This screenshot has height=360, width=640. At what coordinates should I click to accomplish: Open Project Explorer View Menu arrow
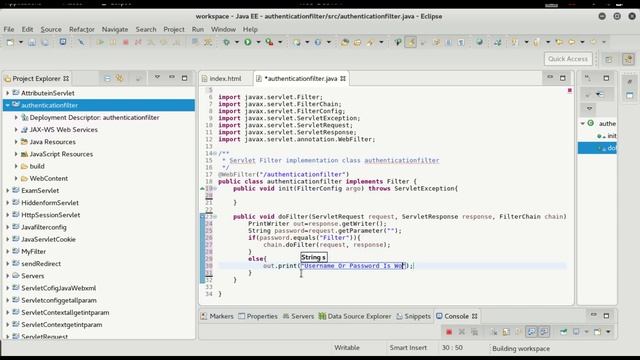(157, 78)
